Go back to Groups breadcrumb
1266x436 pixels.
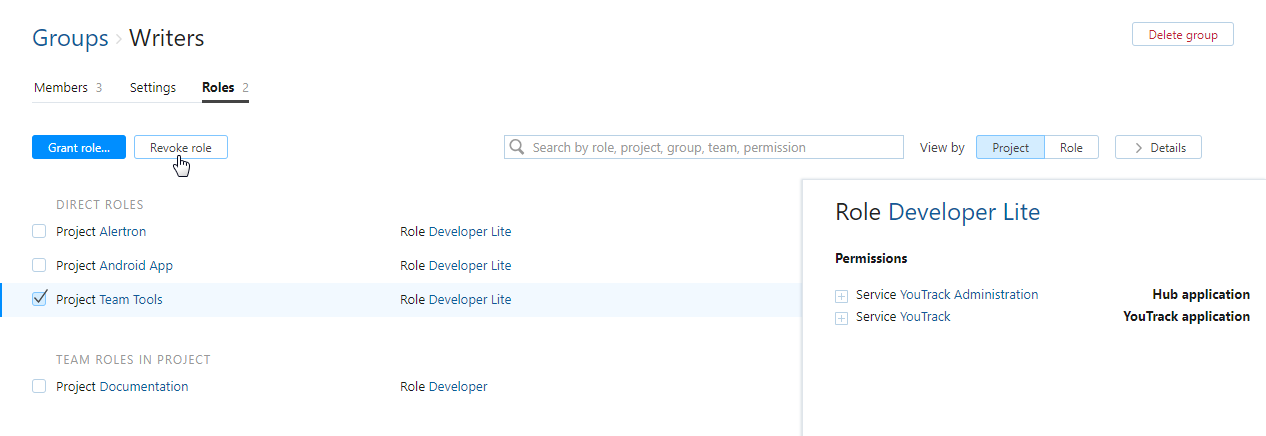coord(70,39)
